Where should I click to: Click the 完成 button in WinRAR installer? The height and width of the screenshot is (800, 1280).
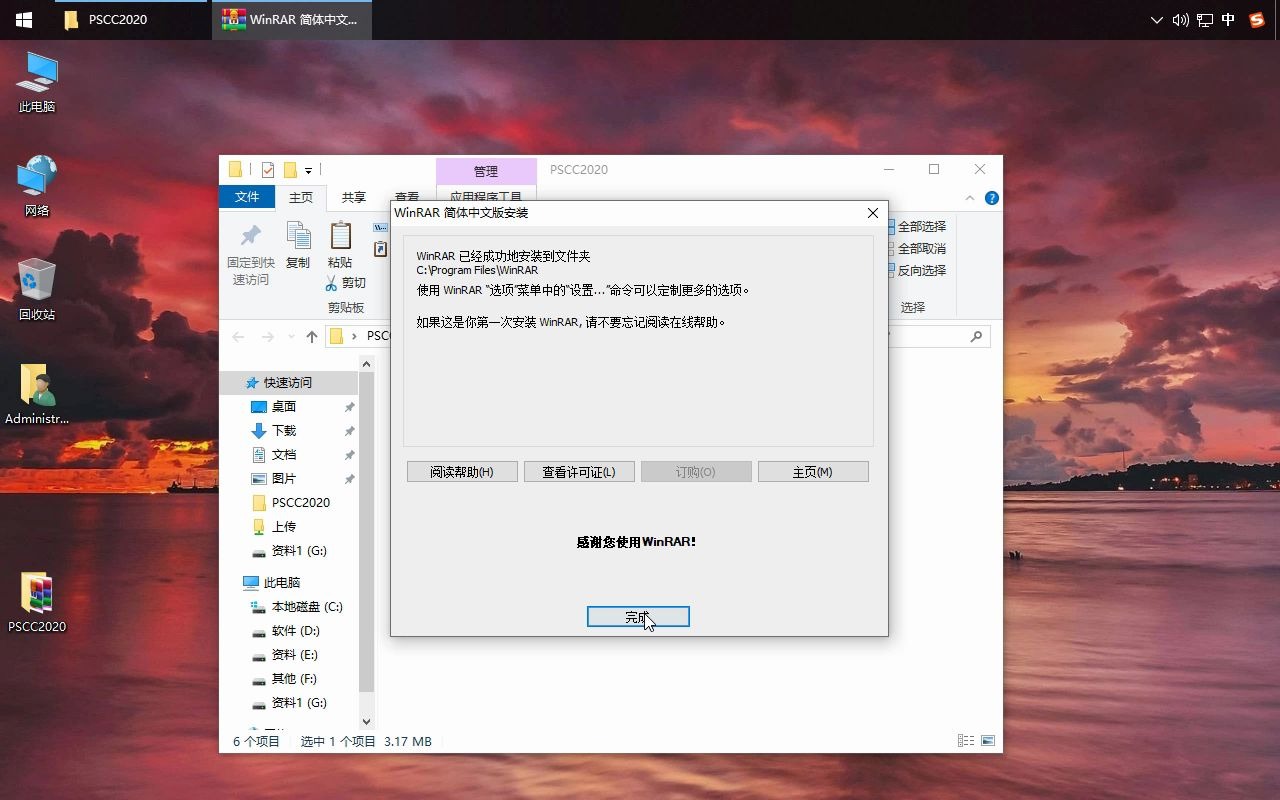638,617
